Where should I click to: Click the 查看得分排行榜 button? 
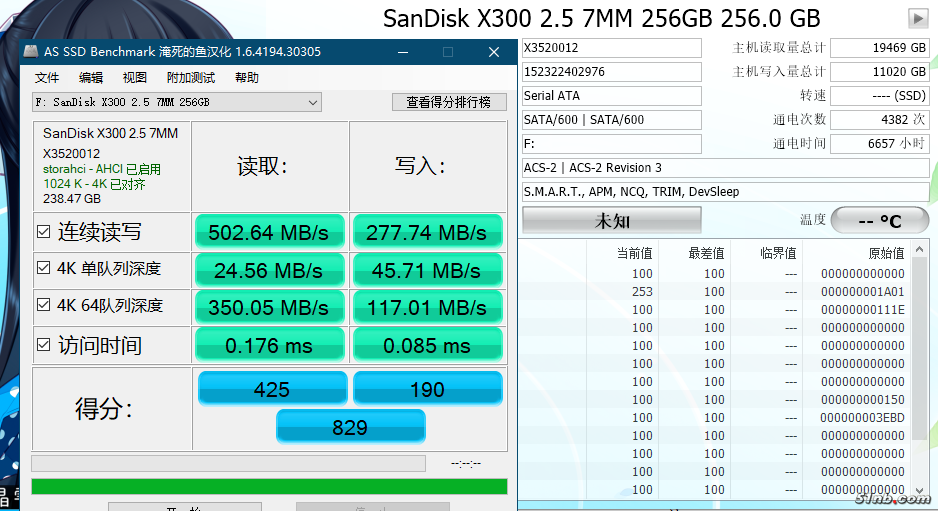click(448, 102)
